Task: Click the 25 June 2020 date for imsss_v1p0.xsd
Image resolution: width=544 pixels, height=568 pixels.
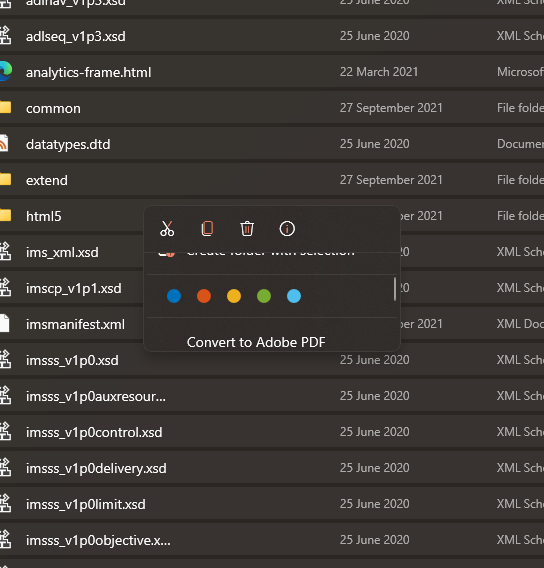Action: 374,360
